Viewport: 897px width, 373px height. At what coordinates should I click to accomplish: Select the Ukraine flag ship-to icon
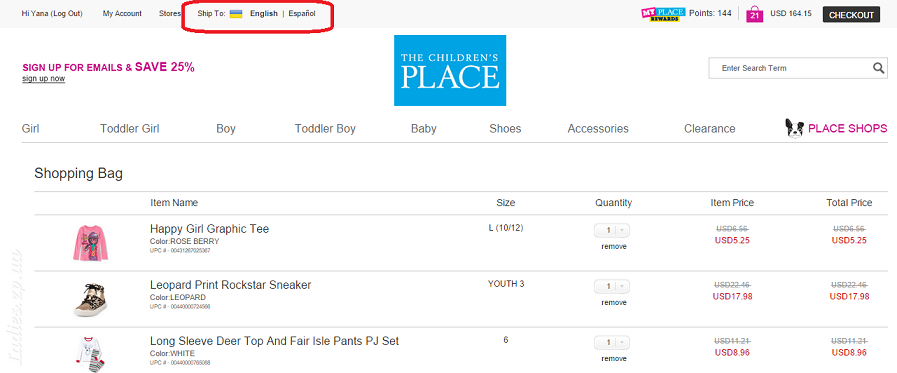[x=236, y=14]
